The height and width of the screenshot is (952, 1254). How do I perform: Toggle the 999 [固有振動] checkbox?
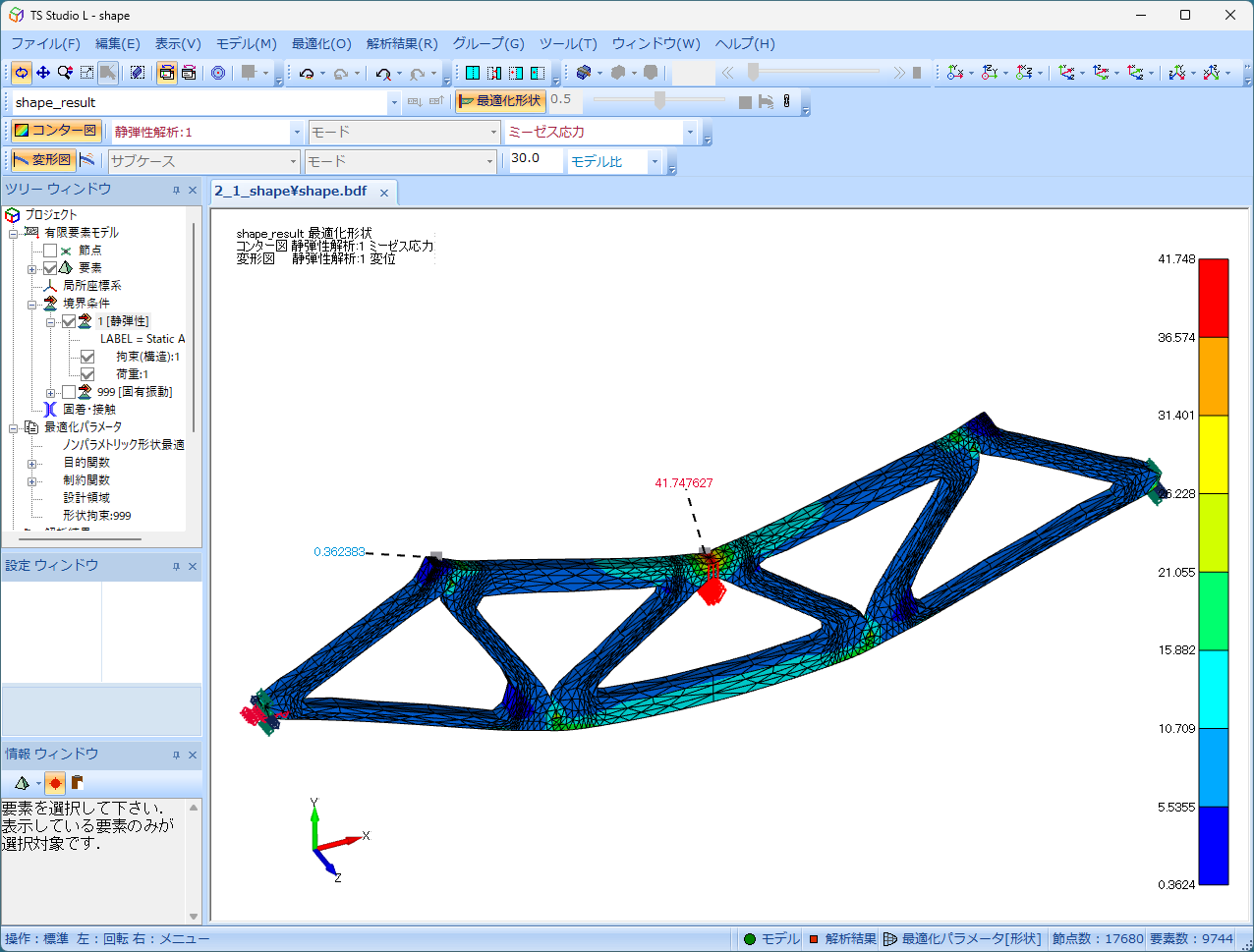coord(69,392)
